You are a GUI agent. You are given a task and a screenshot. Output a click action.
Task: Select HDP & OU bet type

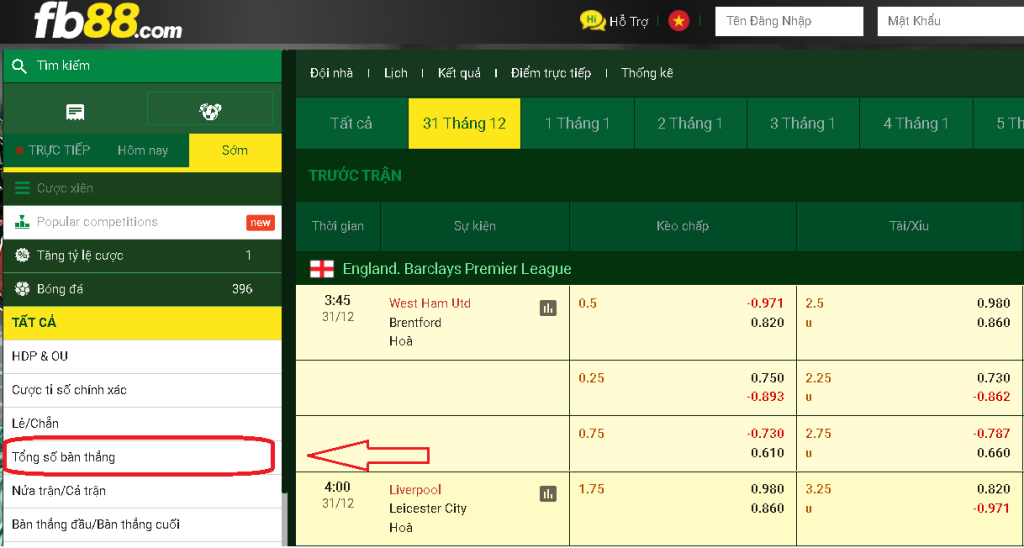(x=142, y=357)
